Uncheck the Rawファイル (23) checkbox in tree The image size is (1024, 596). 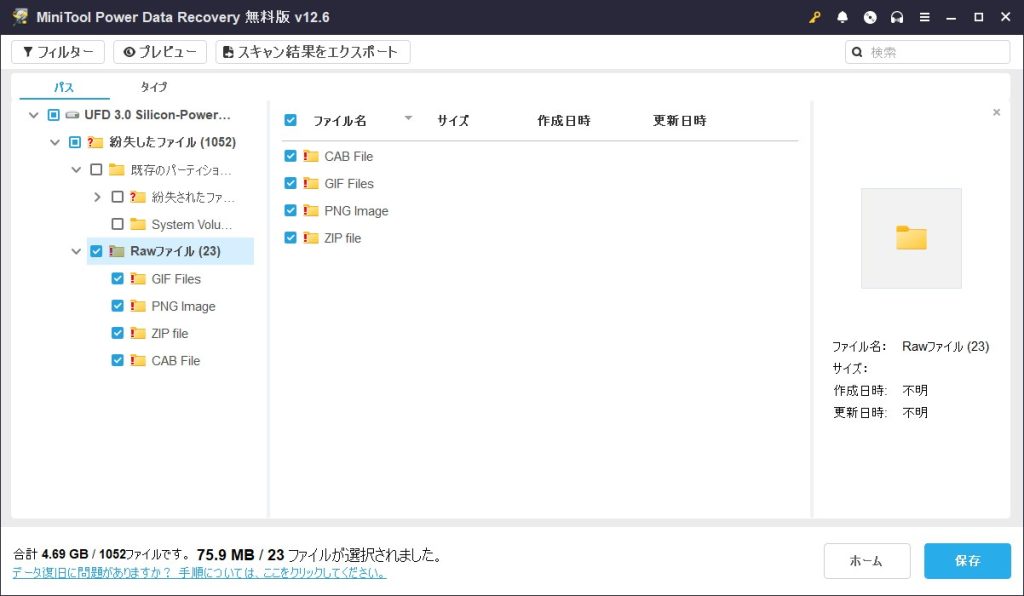click(x=96, y=251)
